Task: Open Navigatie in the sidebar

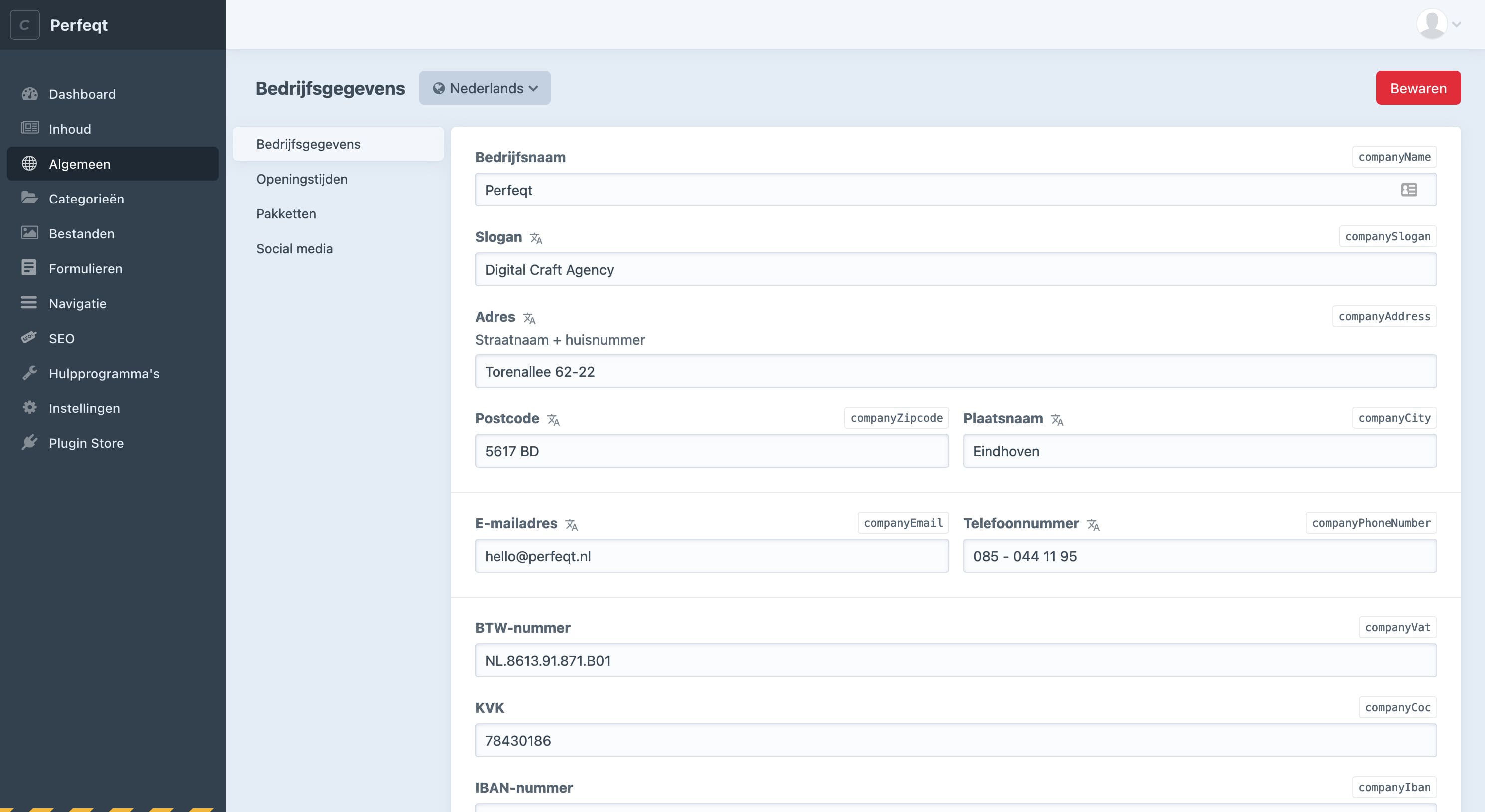Action: 112,303
